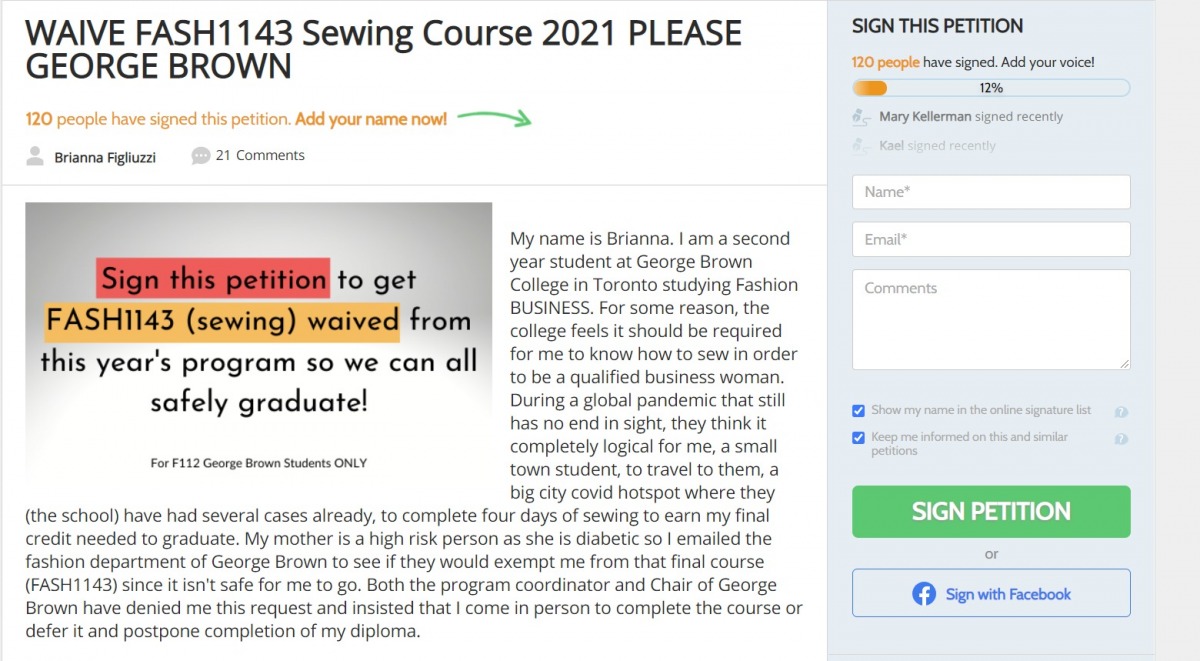Click signer icon next to Kael
Screen dimensions: 1200x661
(x=861, y=146)
